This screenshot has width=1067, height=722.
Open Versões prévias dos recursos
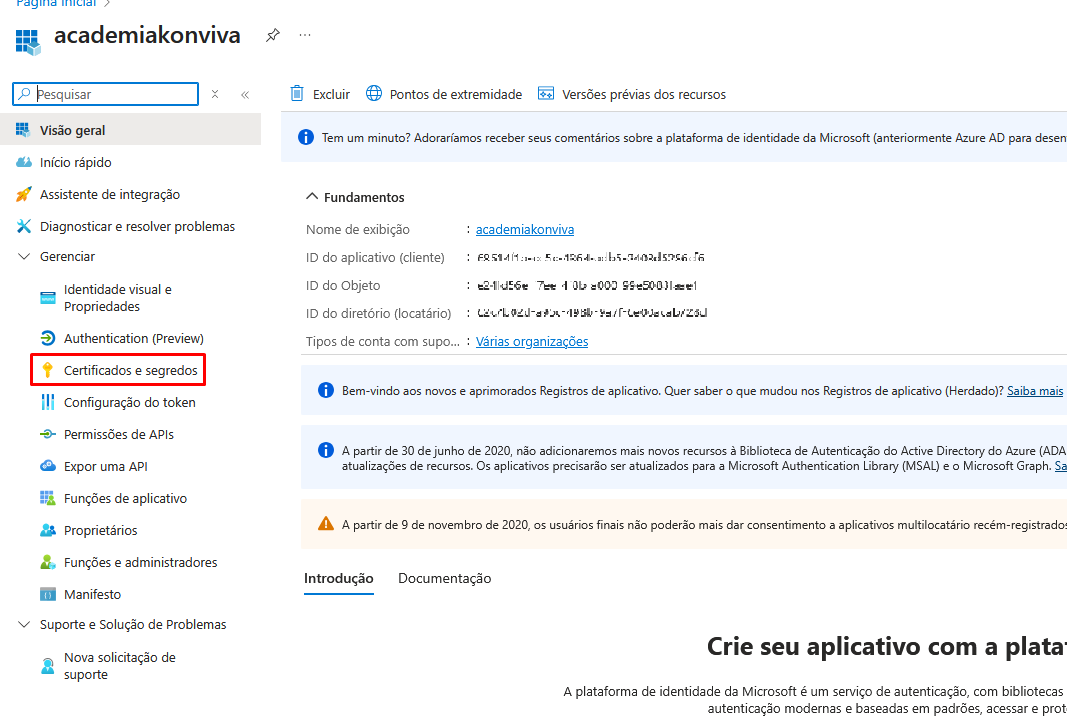tap(631, 94)
